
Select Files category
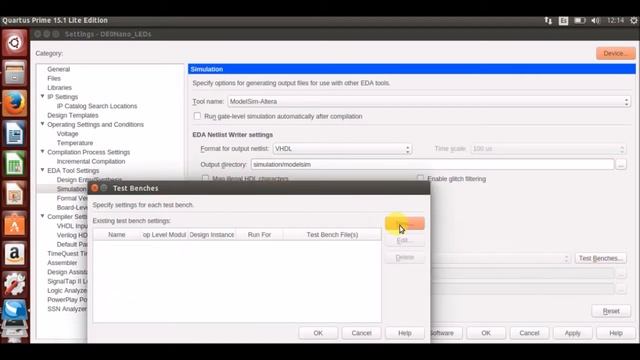click(54, 78)
